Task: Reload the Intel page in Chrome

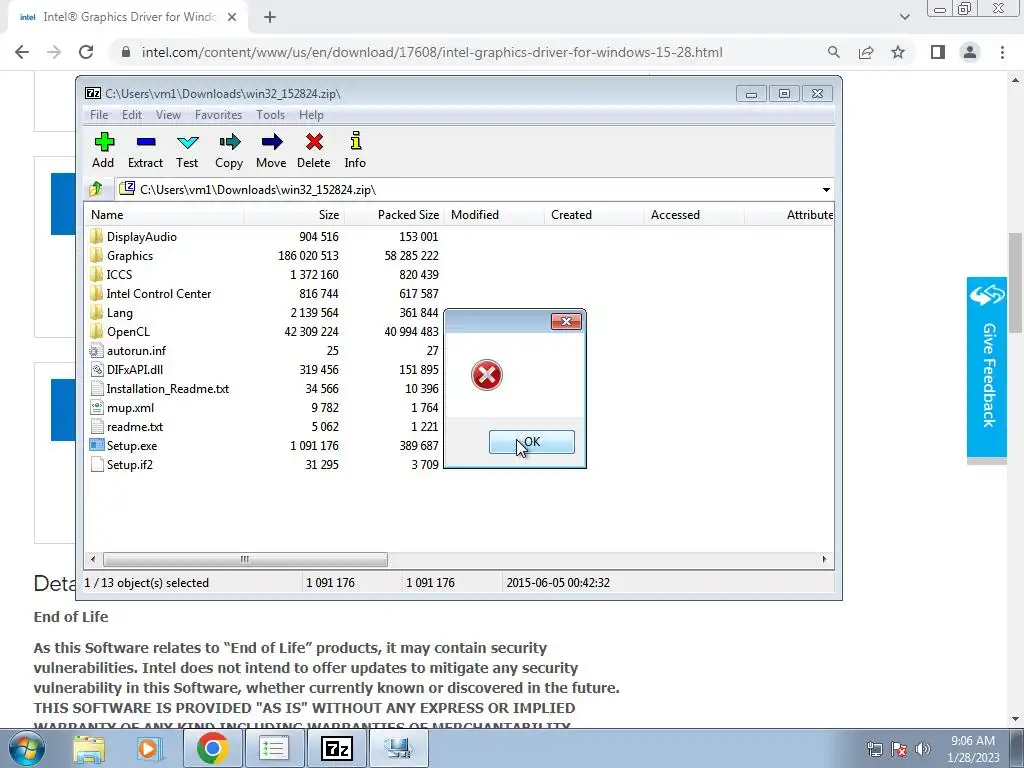Action: pyautogui.click(x=86, y=52)
